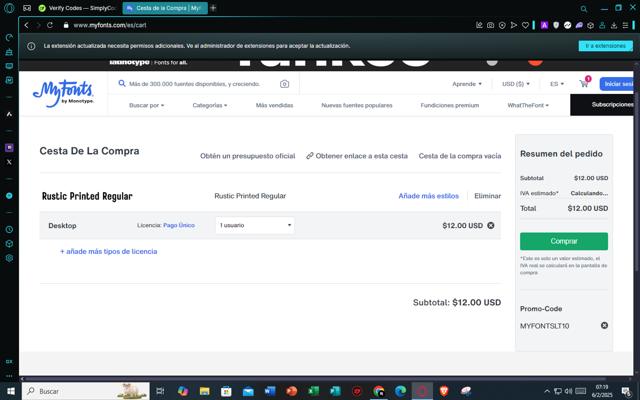Open sidebar Settings gear
Viewport: 640px width, 400px height.
(9, 258)
